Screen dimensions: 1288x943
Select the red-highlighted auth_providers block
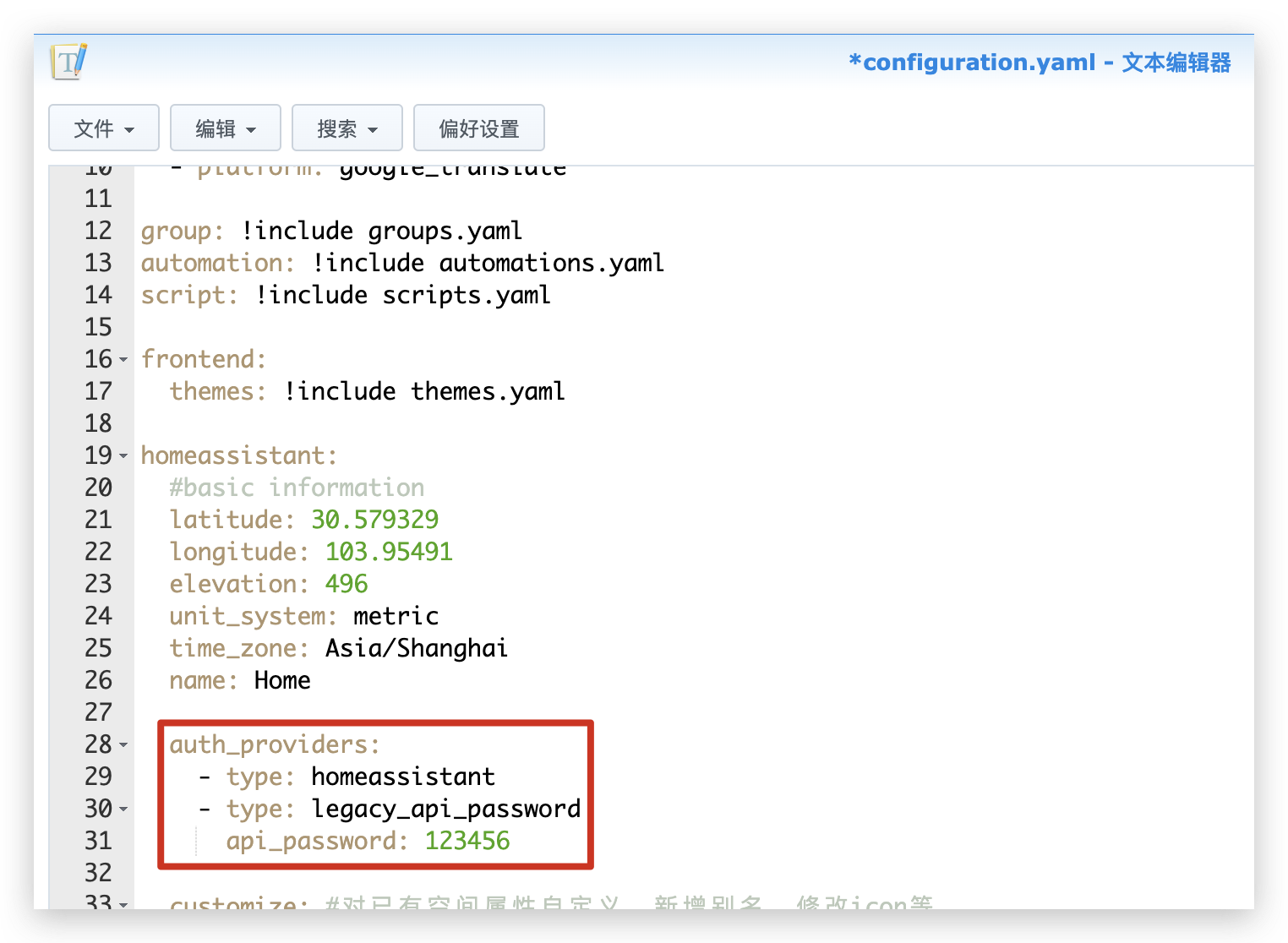[375, 793]
